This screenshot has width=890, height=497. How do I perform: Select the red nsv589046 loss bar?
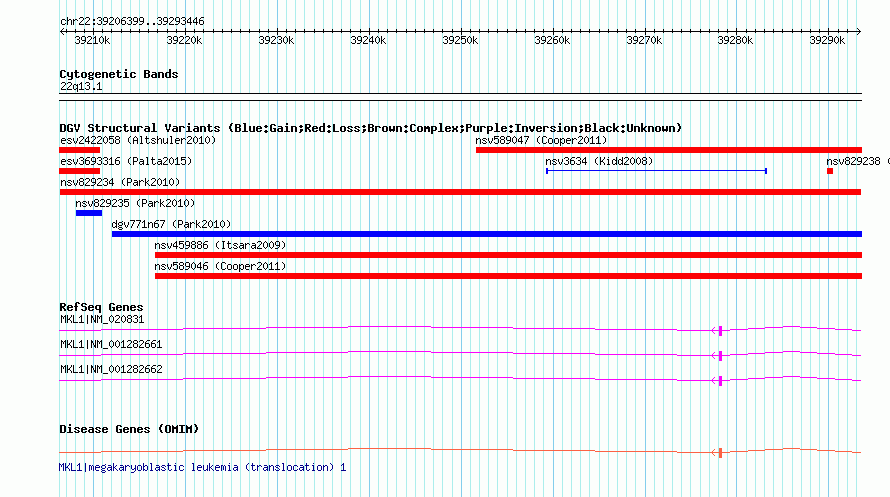click(508, 276)
